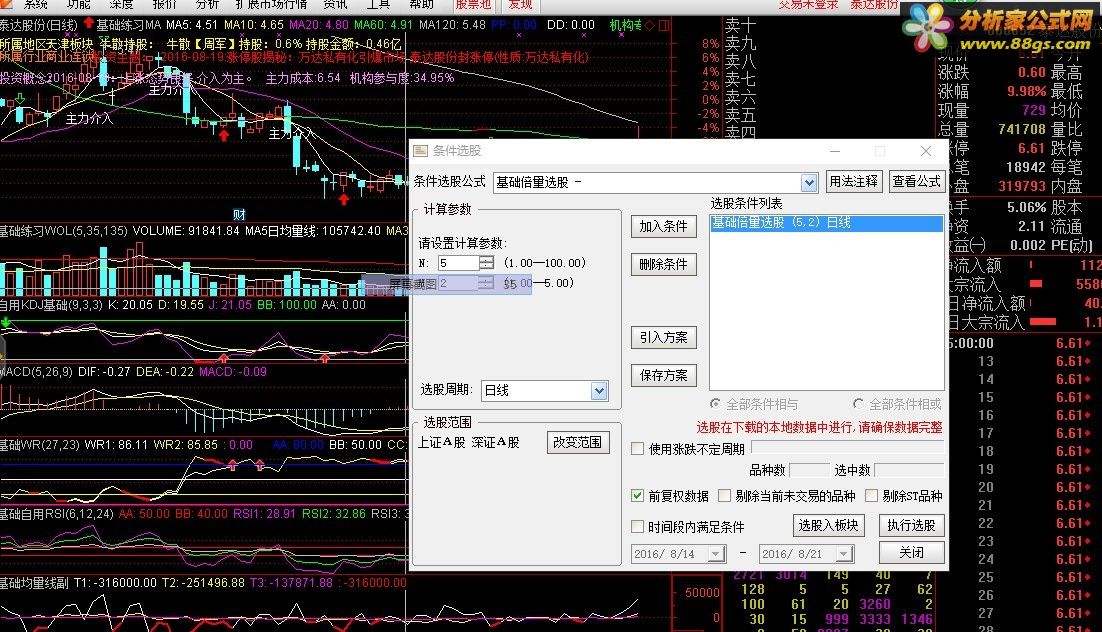This screenshot has width=1102, height=632.
Task: Enable 时间段内满足条件 checkbox
Action: [637, 526]
